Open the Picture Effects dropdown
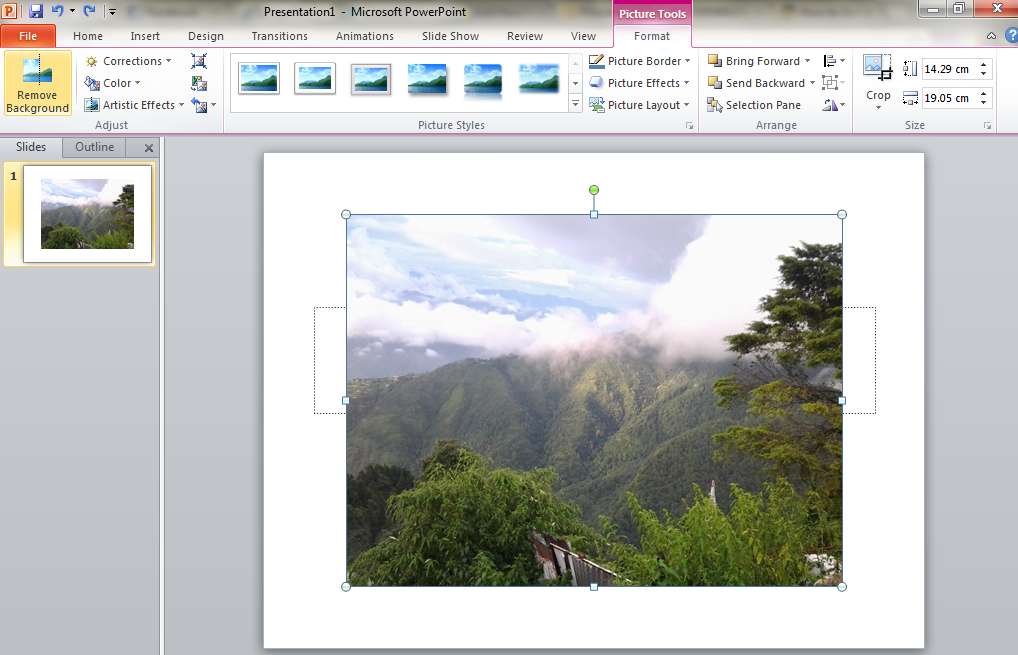The image size is (1018, 655). point(639,83)
